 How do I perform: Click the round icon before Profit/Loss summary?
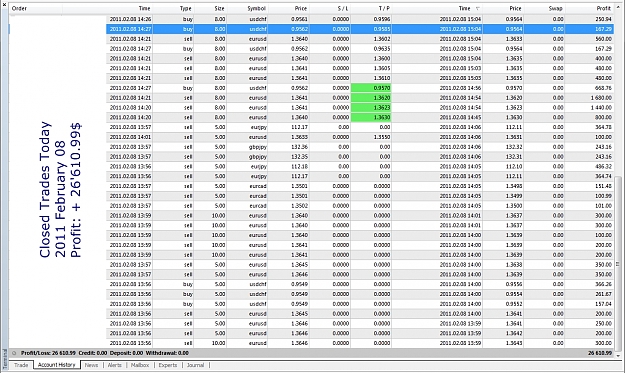pos(14,353)
